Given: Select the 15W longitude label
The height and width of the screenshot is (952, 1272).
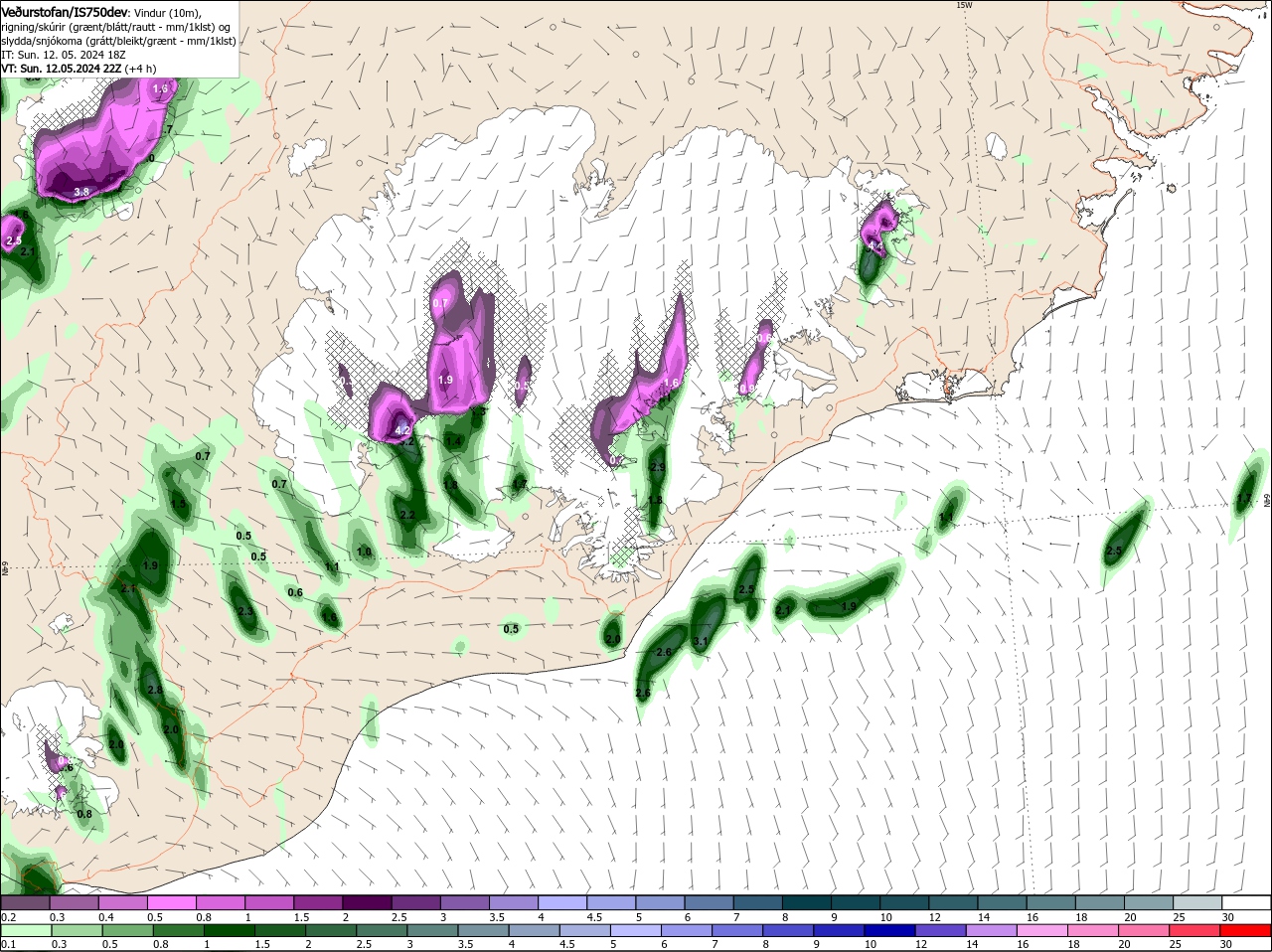Looking at the screenshot, I should [x=963, y=5].
